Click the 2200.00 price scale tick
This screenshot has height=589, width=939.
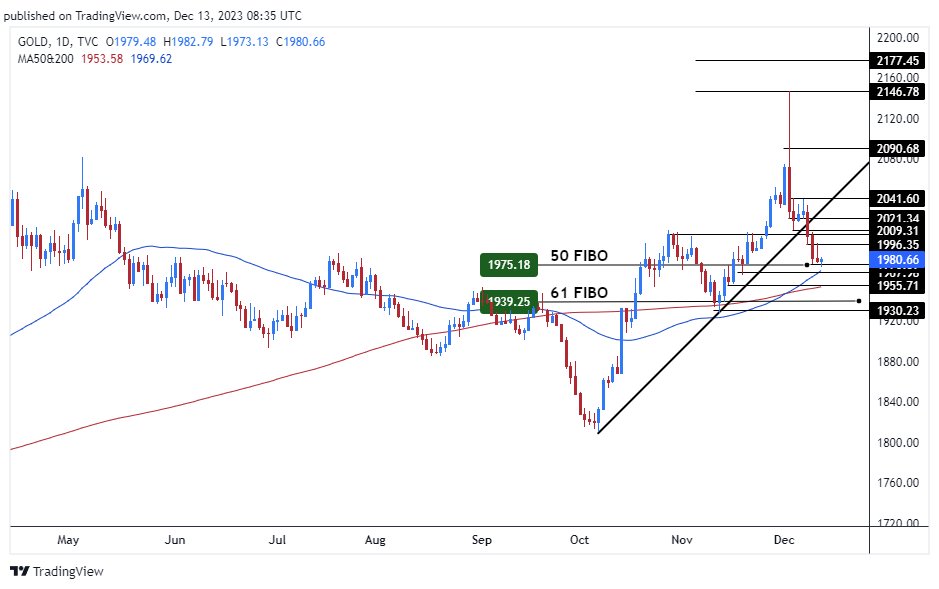point(897,38)
